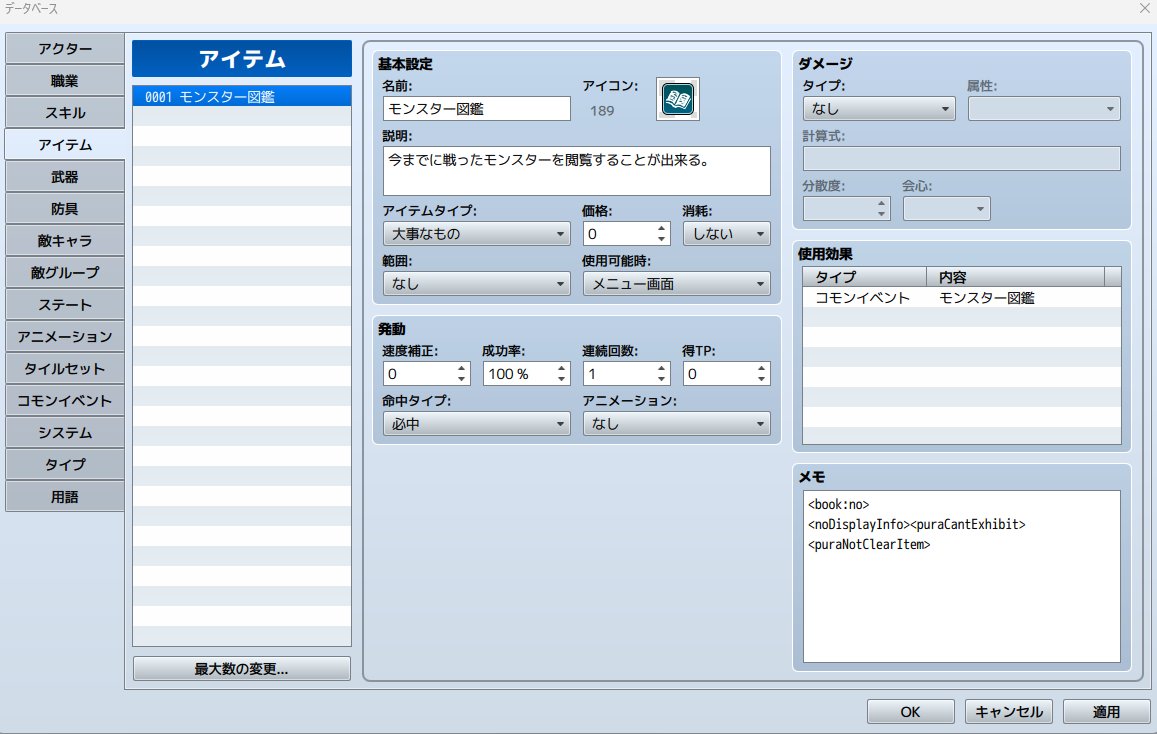Confirm with the OK button
This screenshot has width=1157, height=734.
[911, 712]
